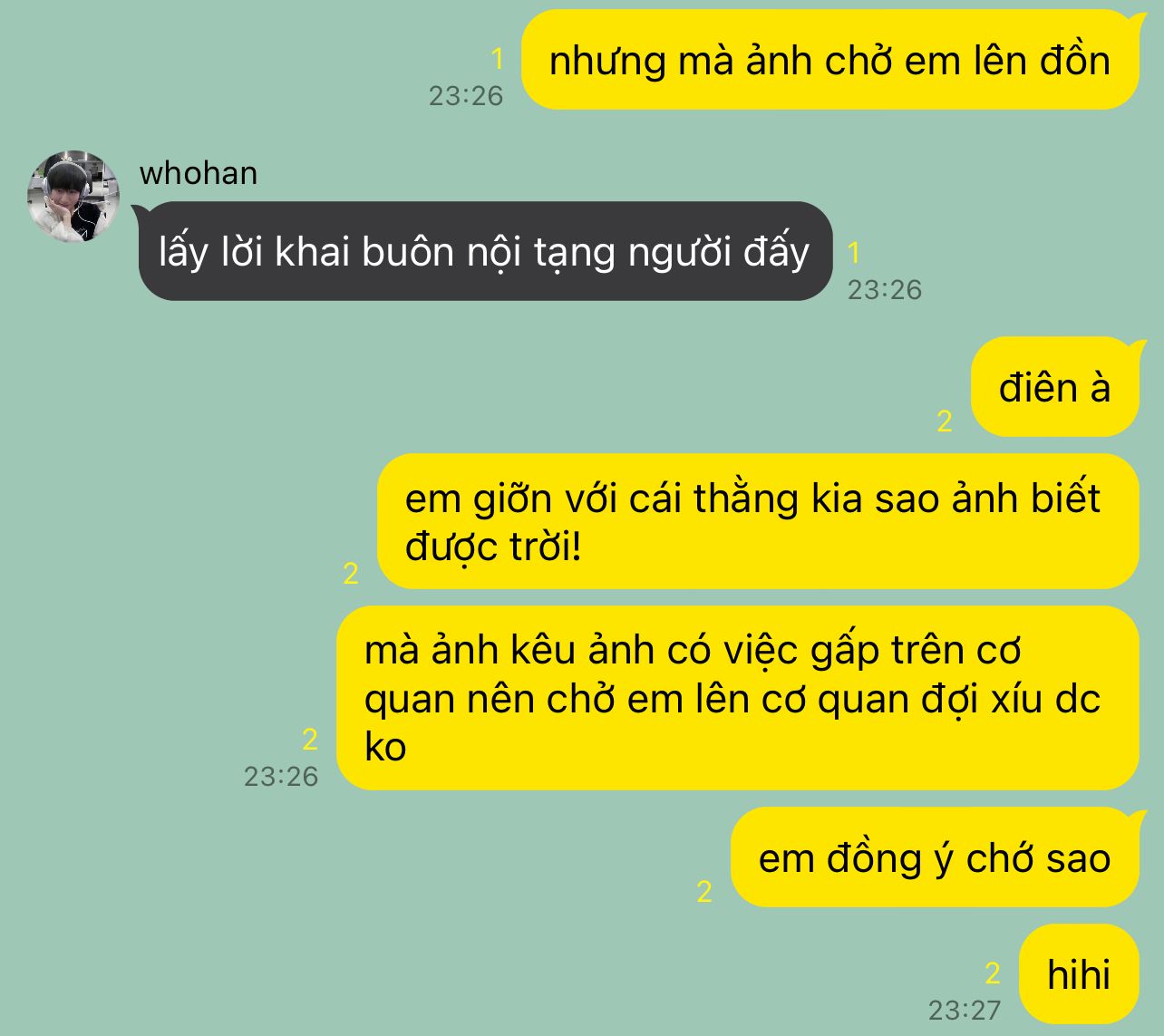
Task: Tap 23:26 timestamp under first yellow message
Action: (466, 96)
